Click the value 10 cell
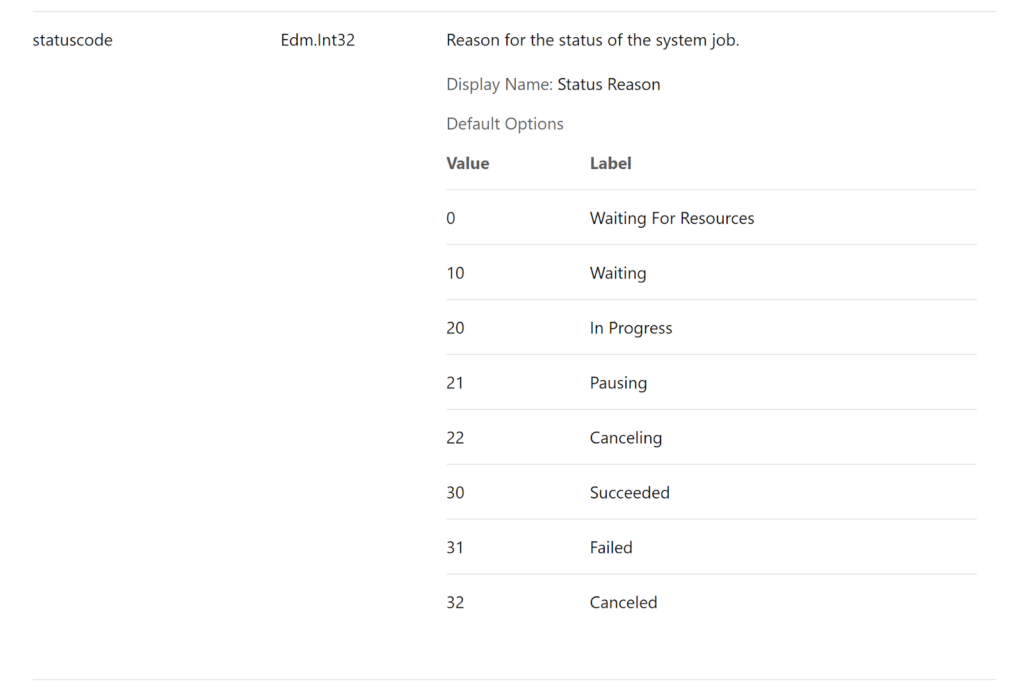 (x=455, y=273)
